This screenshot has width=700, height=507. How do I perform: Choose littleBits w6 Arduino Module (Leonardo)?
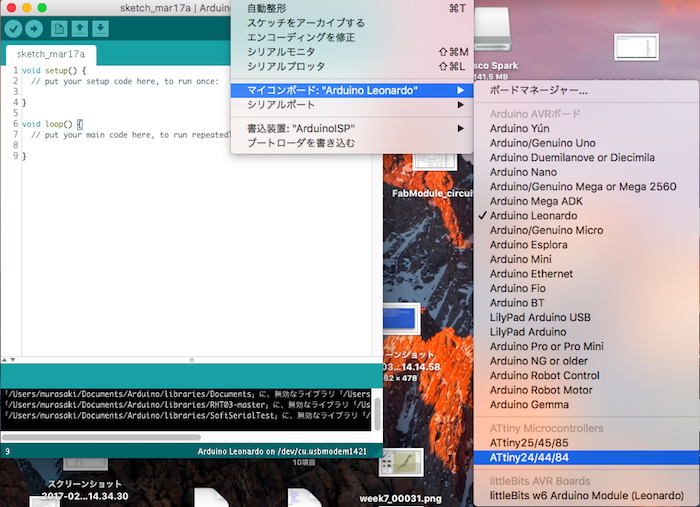[x=586, y=496]
